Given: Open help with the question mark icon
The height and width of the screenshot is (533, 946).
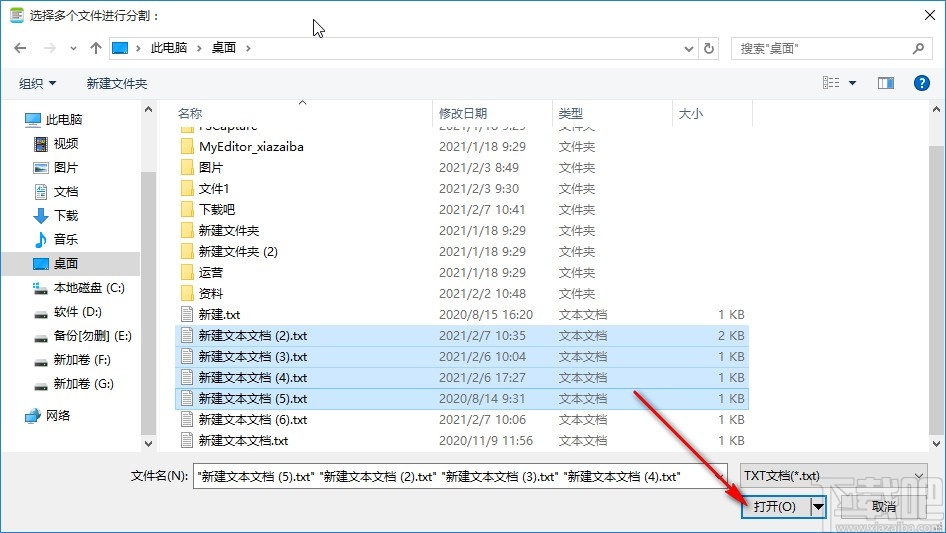Looking at the screenshot, I should tap(921, 83).
